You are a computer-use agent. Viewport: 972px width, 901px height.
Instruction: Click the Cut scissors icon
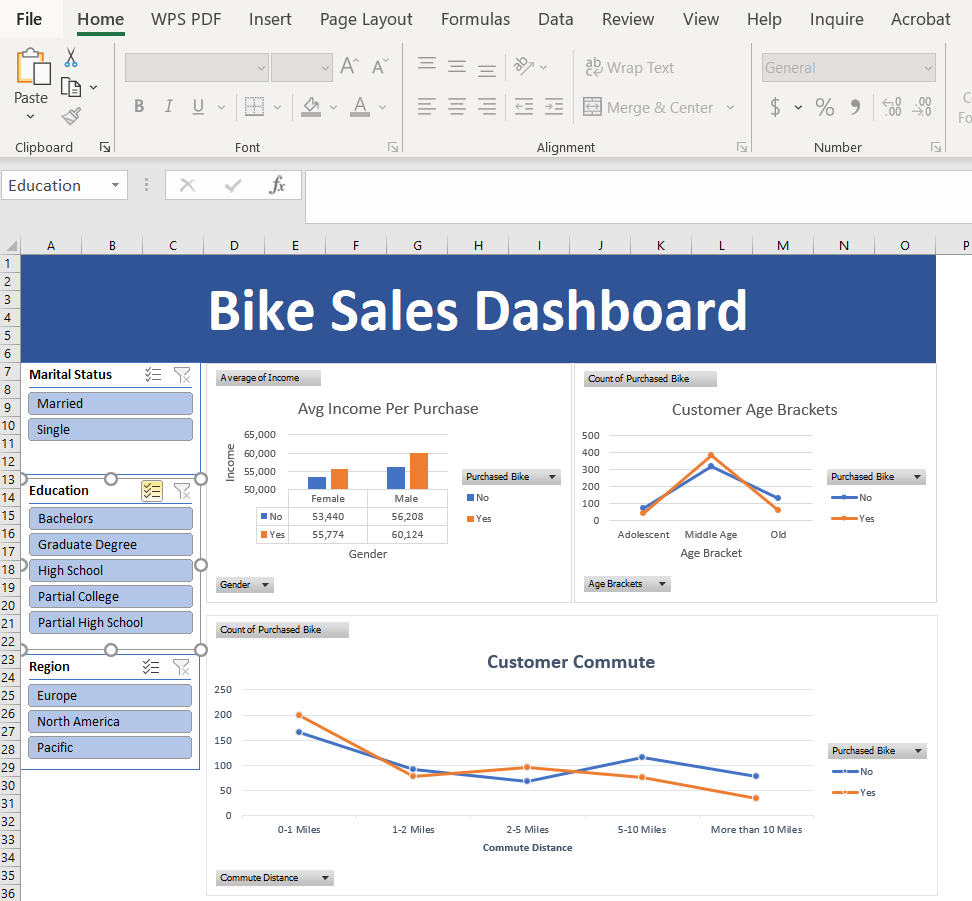point(71,58)
